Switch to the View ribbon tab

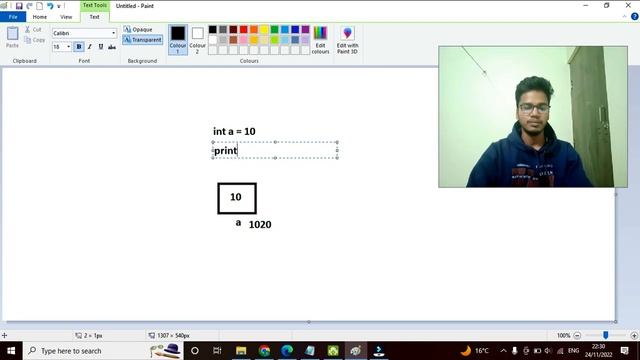pos(66,17)
